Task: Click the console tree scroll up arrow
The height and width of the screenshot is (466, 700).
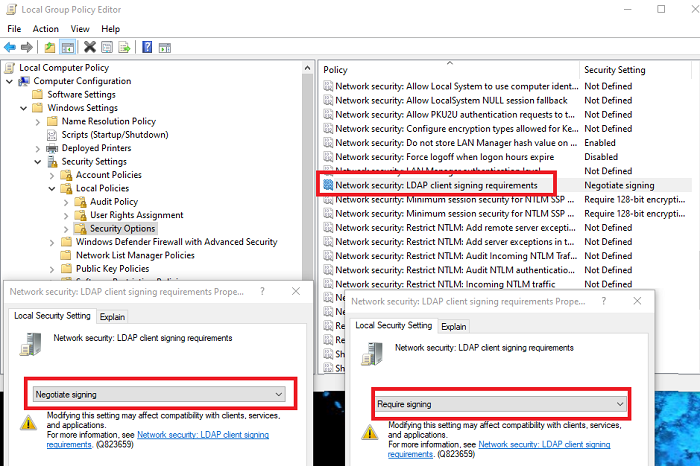Action: (x=307, y=68)
